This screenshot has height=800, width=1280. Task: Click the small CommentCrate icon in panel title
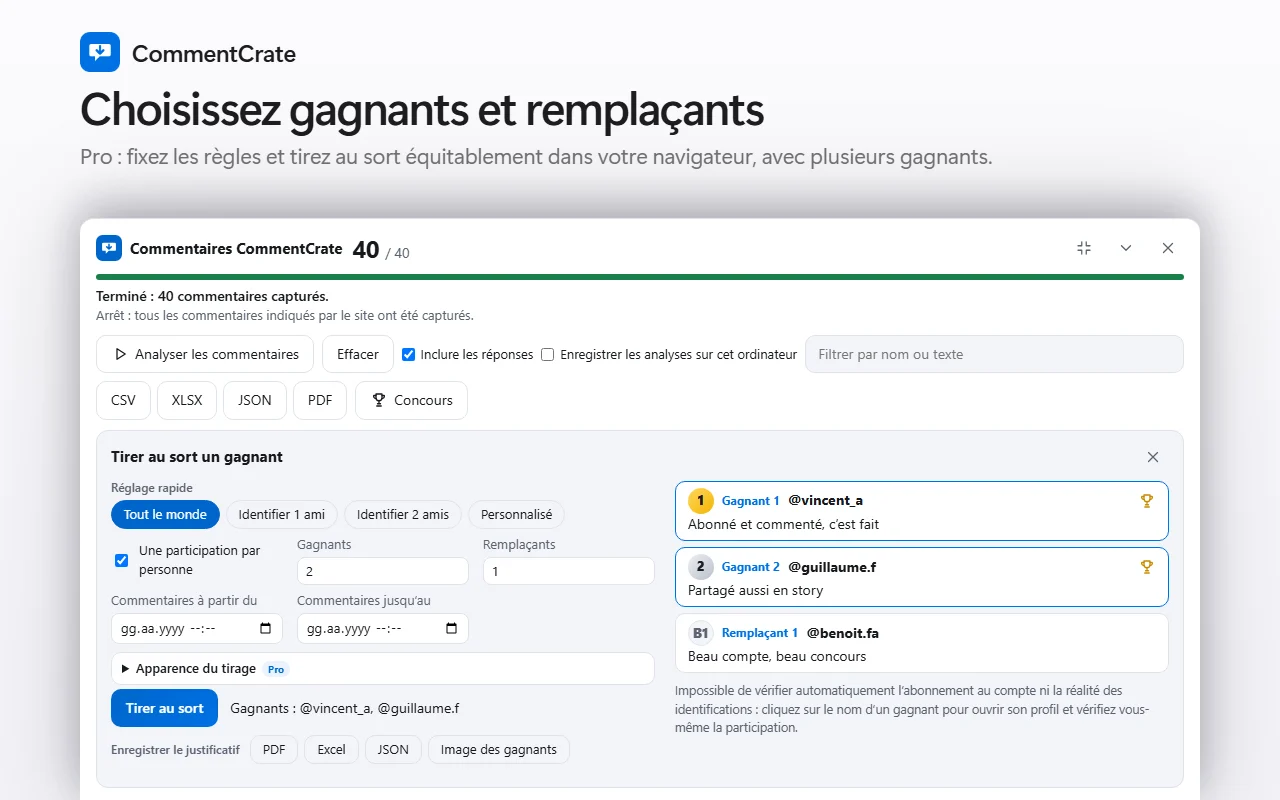click(109, 248)
